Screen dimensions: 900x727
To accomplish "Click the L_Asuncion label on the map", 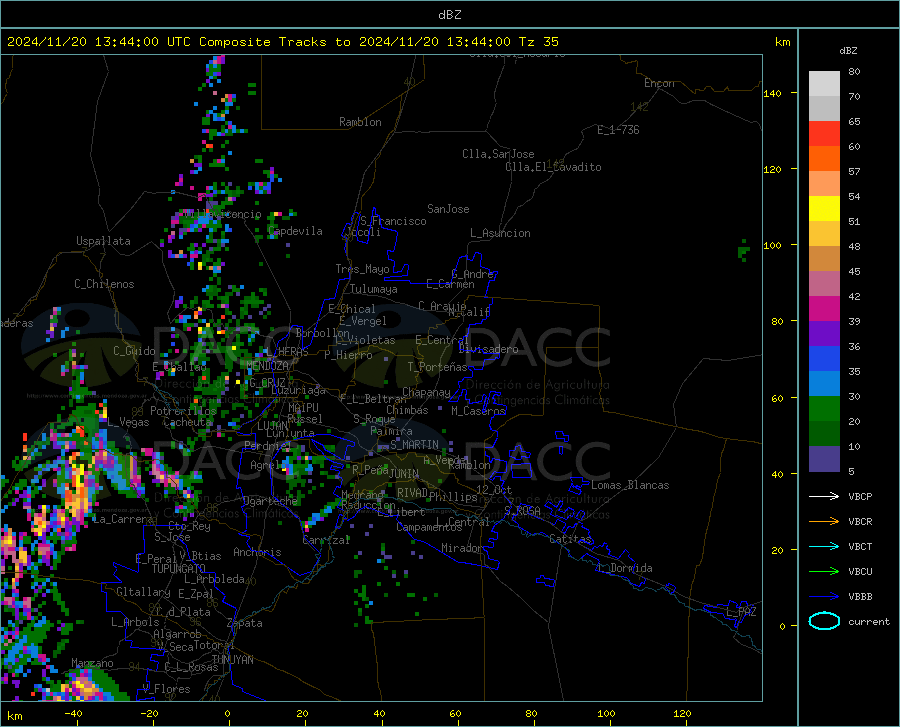I will click(500, 233).
